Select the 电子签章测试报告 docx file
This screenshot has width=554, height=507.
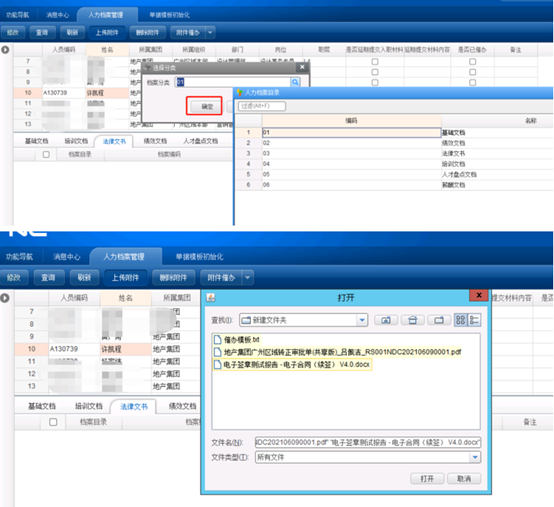292,364
